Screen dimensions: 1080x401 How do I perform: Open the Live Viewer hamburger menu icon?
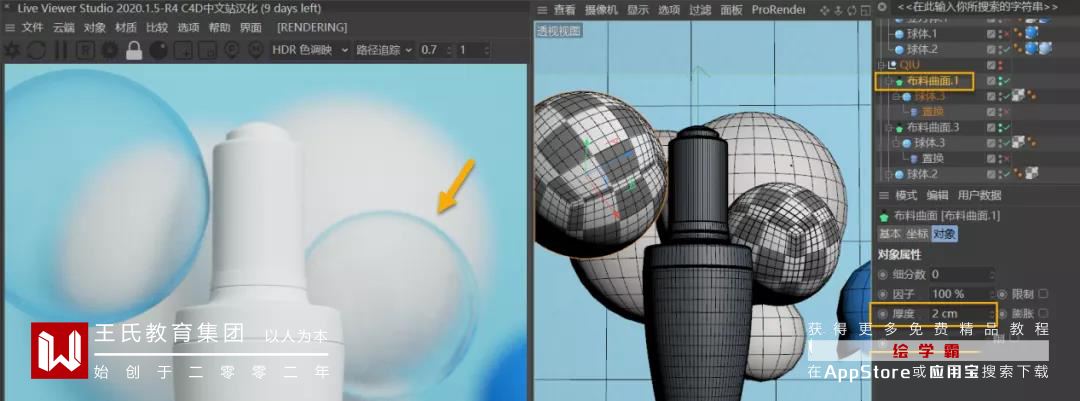pyautogui.click(x=10, y=28)
